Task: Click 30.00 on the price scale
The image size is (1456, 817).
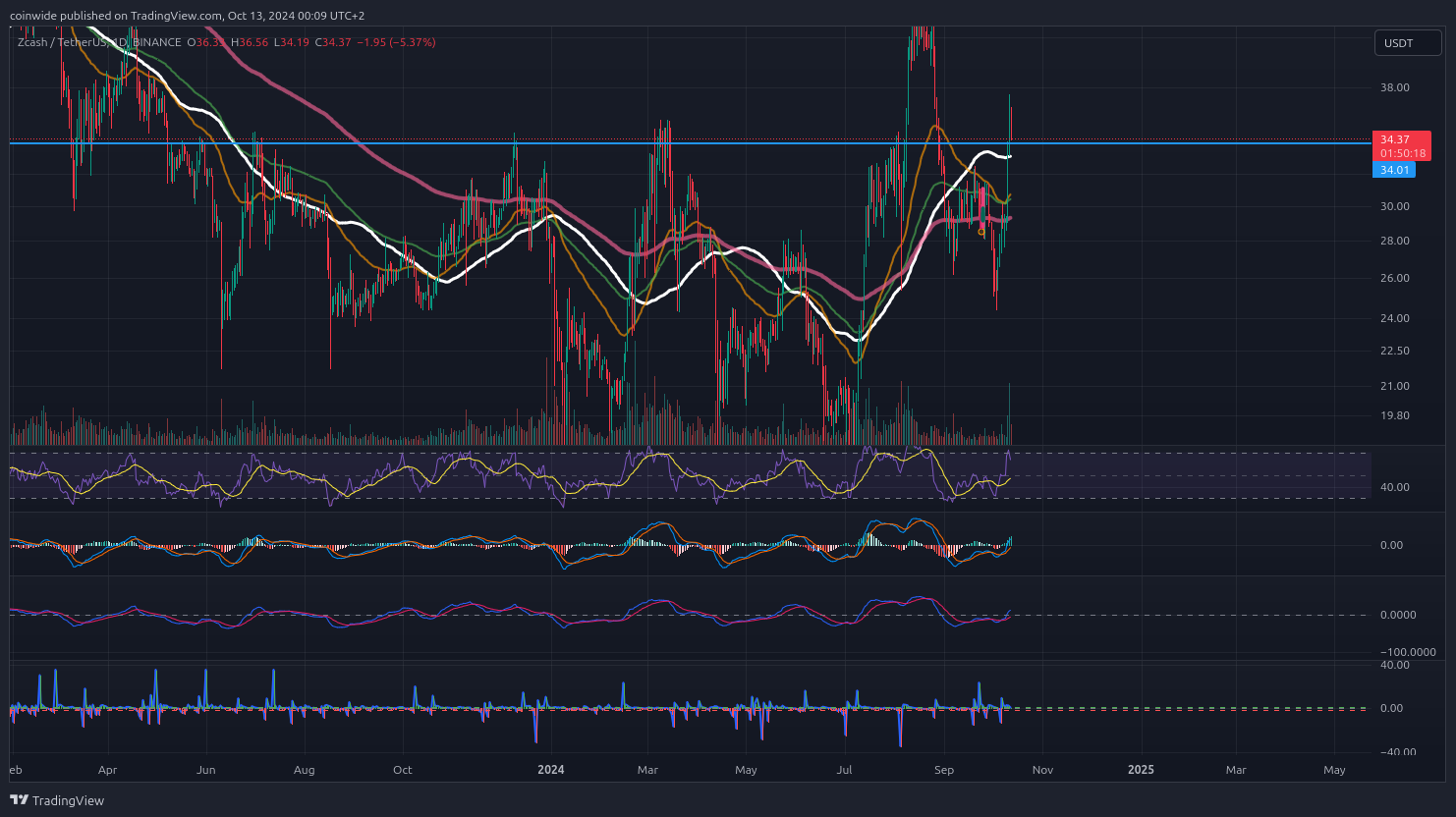Action: coord(1395,206)
